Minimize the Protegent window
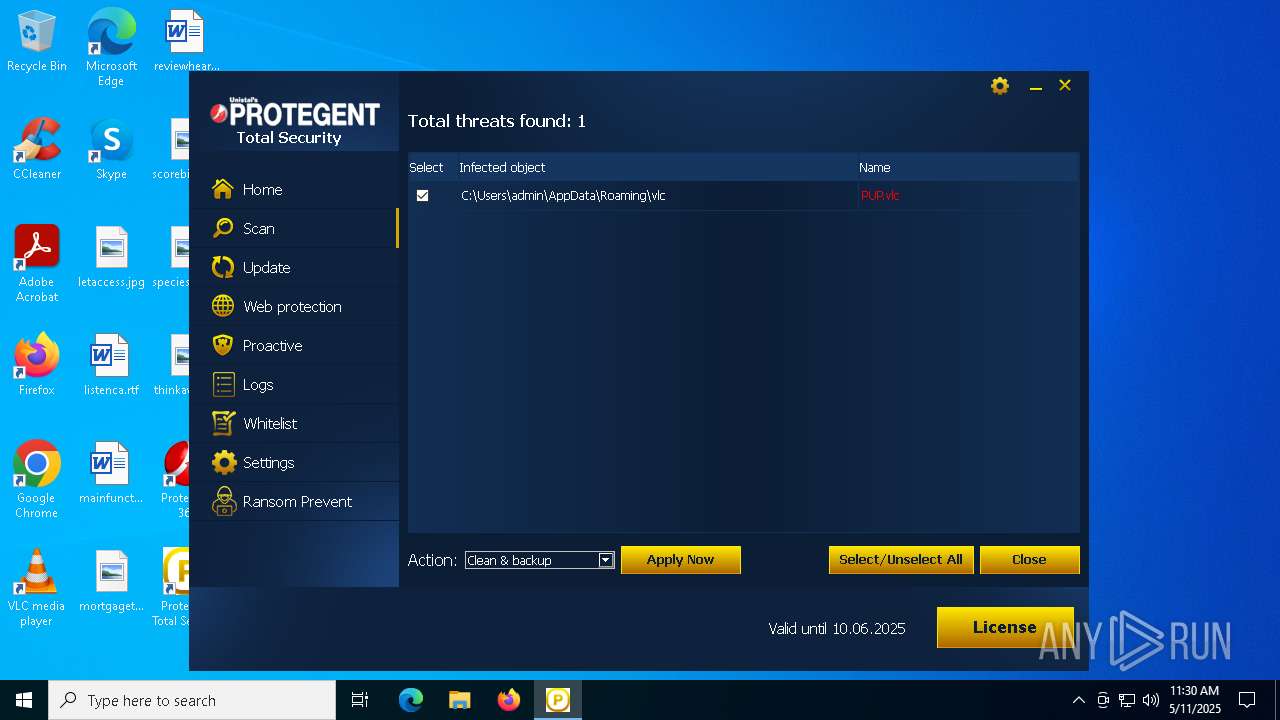Image resolution: width=1280 pixels, height=720 pixels. coord(1036,87)
